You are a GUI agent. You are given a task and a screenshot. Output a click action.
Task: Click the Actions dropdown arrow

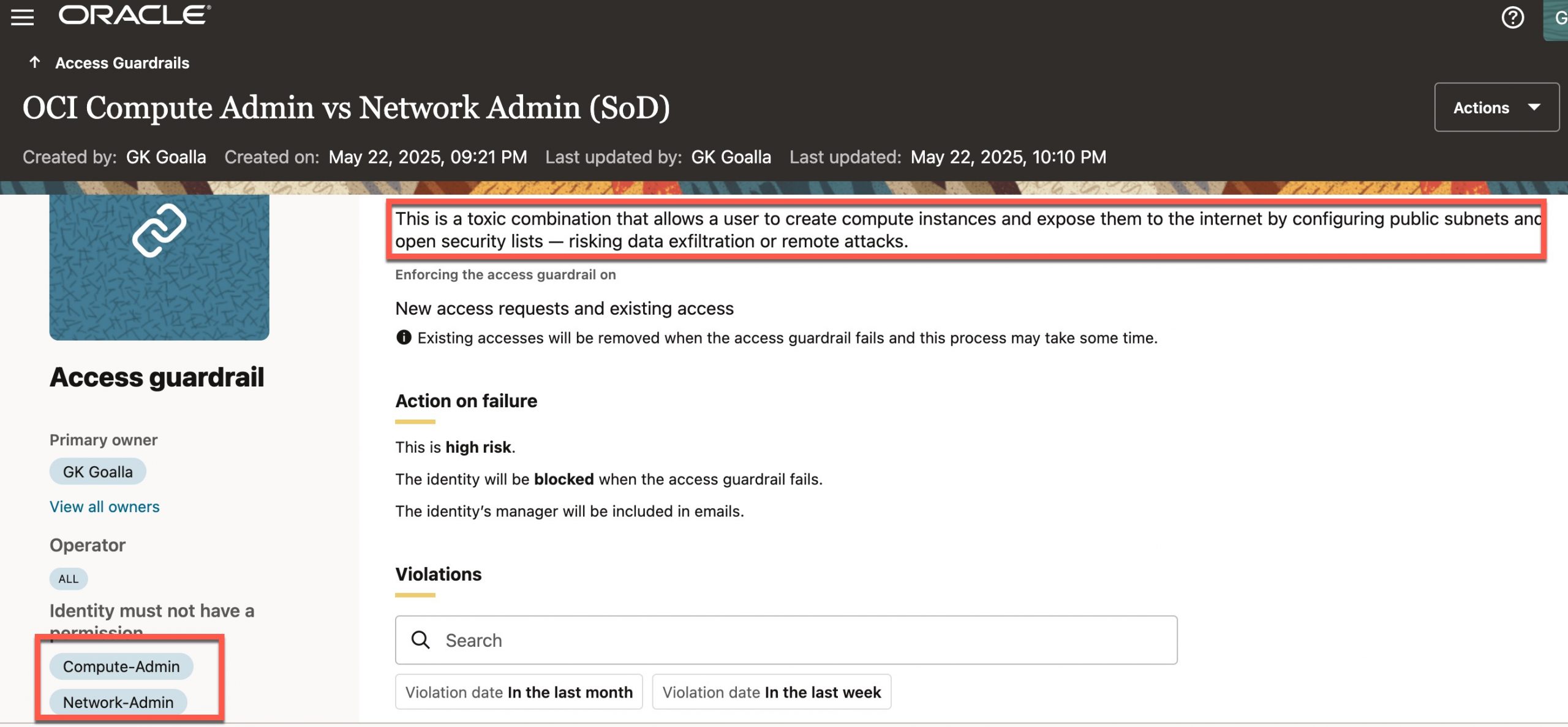tap(1534, 108)
